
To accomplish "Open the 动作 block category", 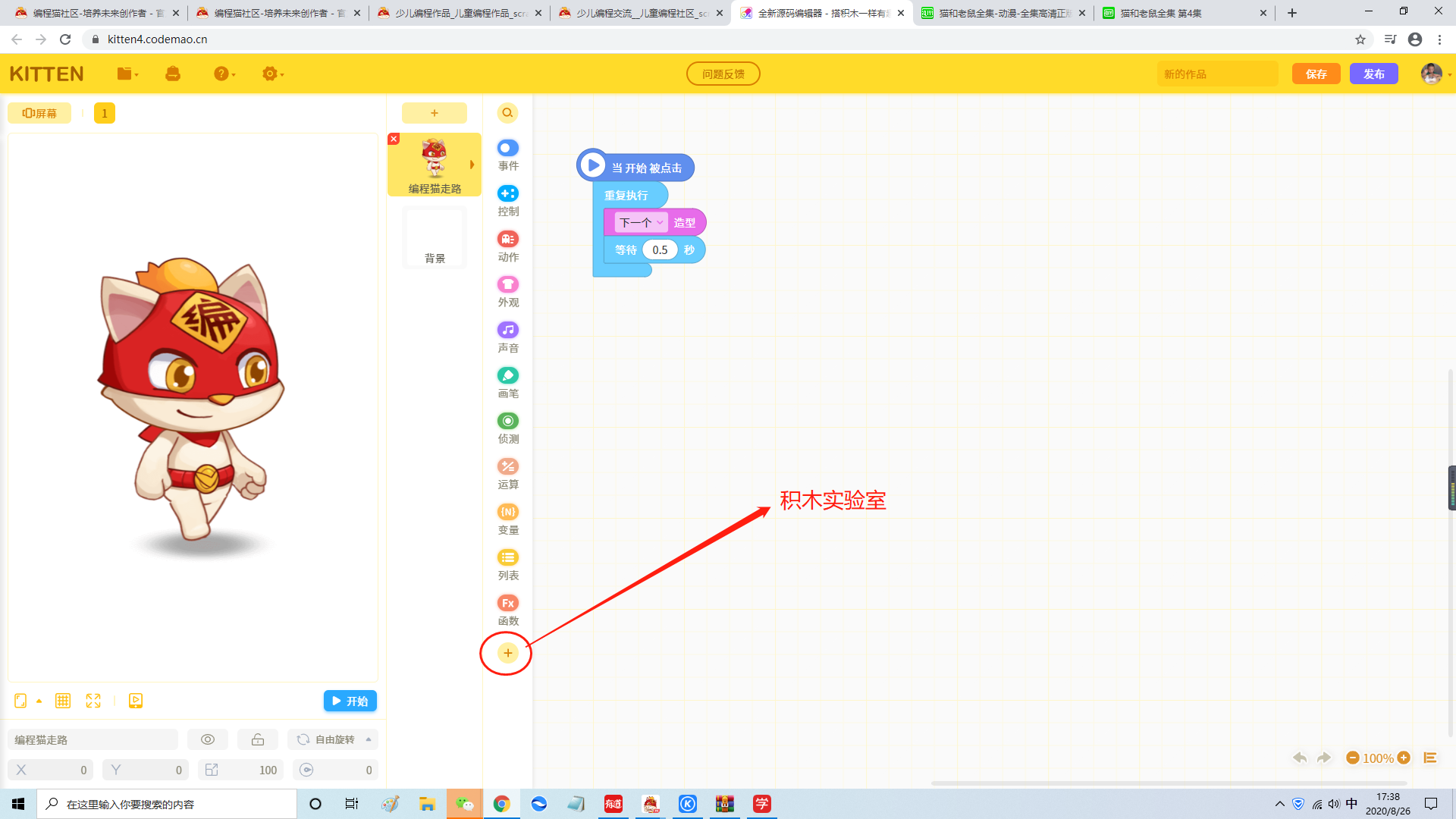I will pyautogui.click(x=508, y=246).
